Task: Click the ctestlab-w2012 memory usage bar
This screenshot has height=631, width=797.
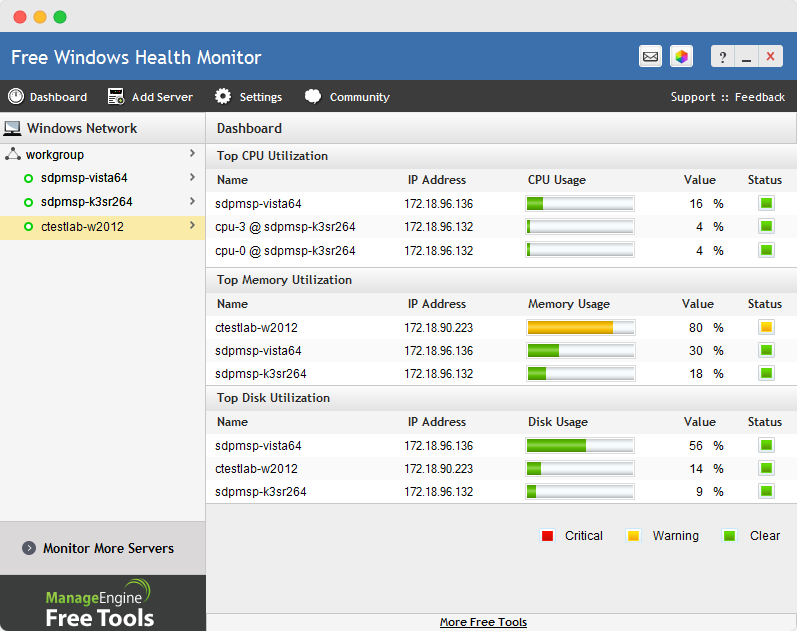Action: pyautogui.click(x=580, y=327)
